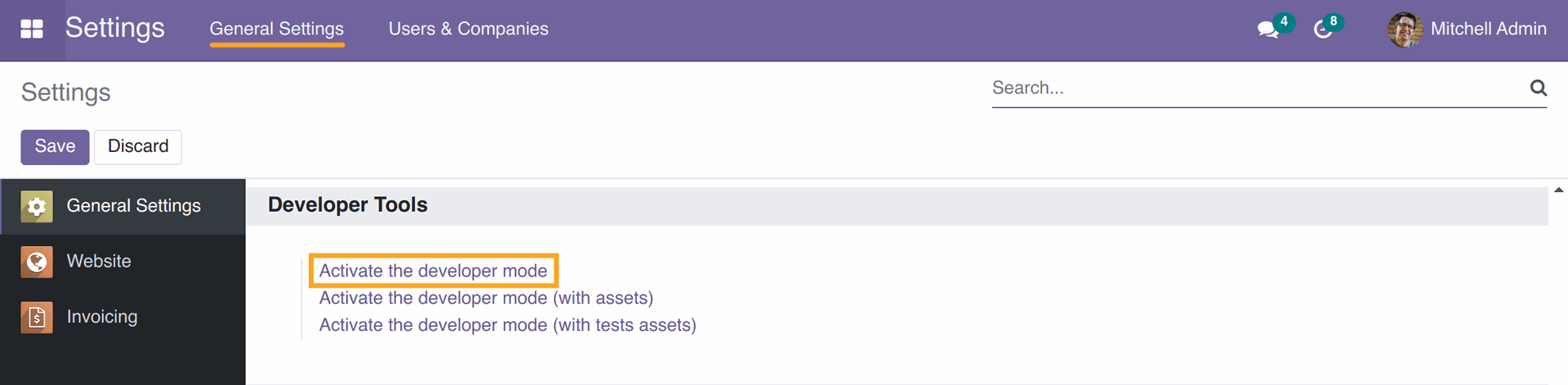1568x385 pixels.
Task: Discard the settings changes
Action: tap(138, 147)
